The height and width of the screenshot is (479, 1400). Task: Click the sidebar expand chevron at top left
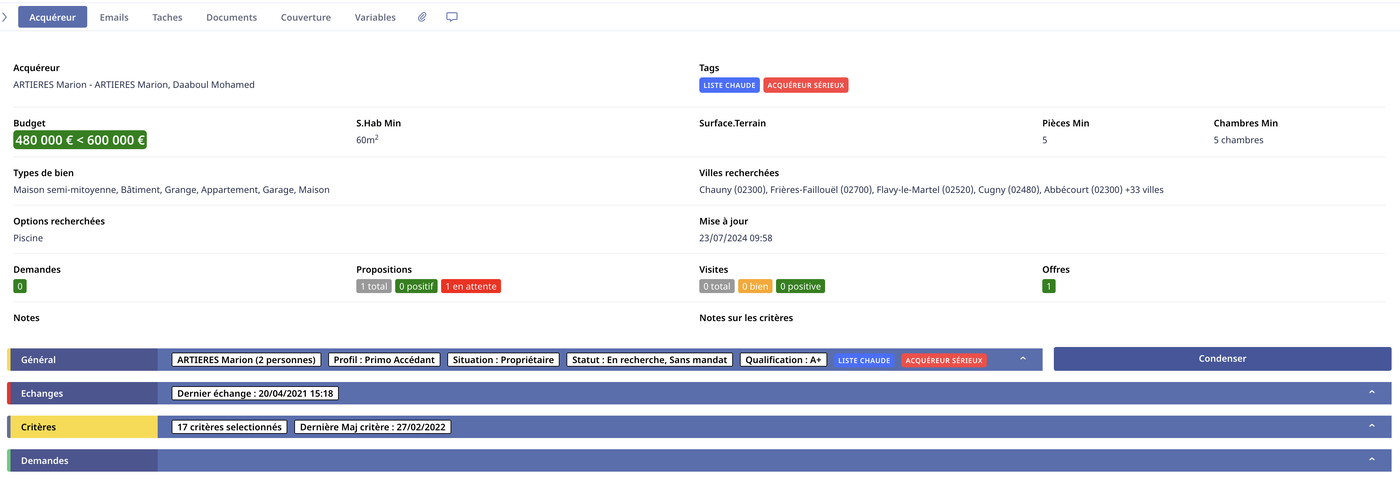(5, 17)
